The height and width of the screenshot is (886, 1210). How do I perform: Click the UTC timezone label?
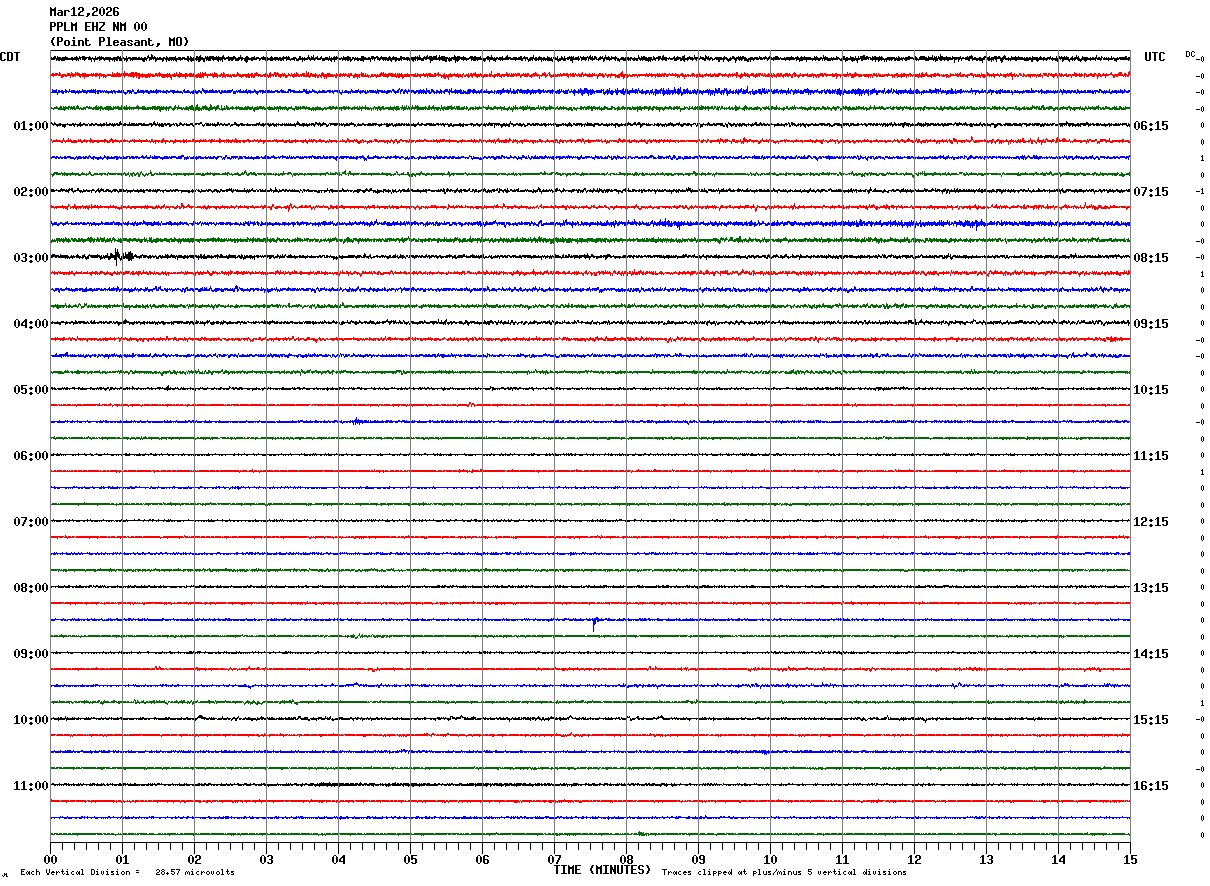point(1155,57)
